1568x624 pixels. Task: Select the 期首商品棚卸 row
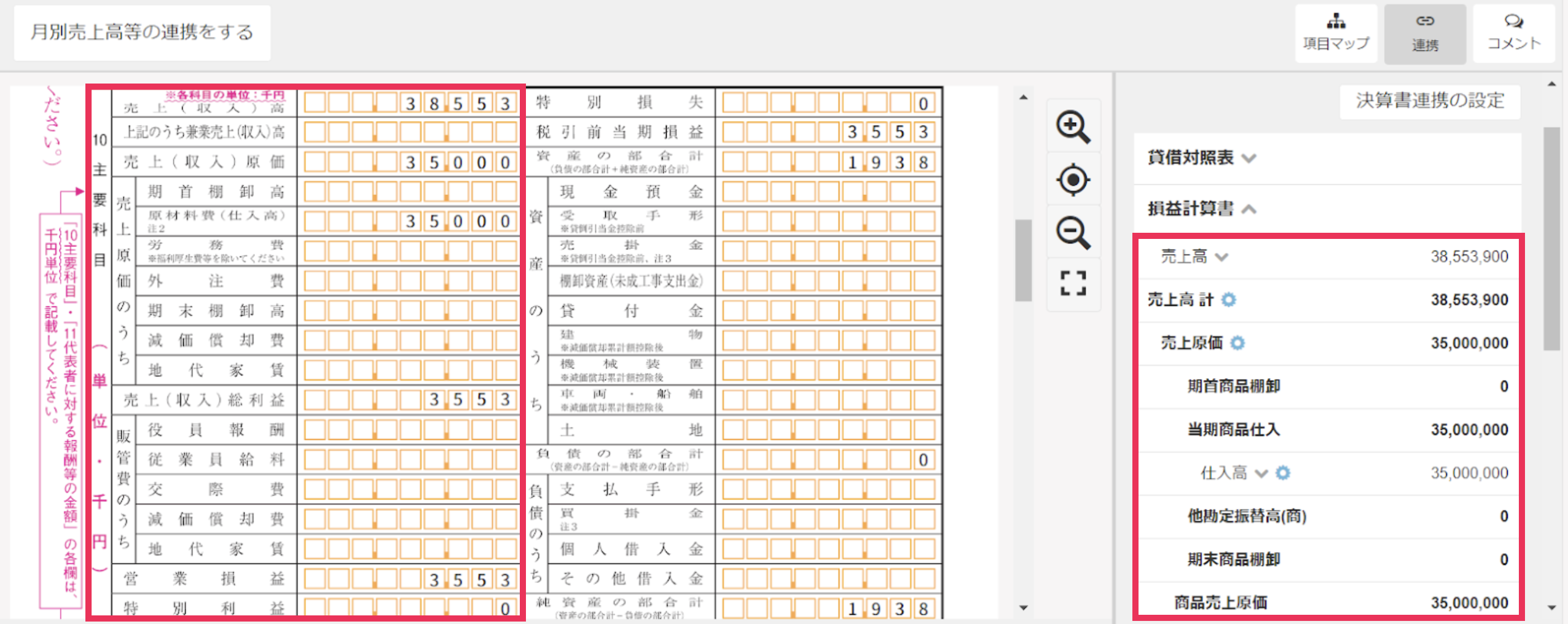click(x=1328, y=386)
